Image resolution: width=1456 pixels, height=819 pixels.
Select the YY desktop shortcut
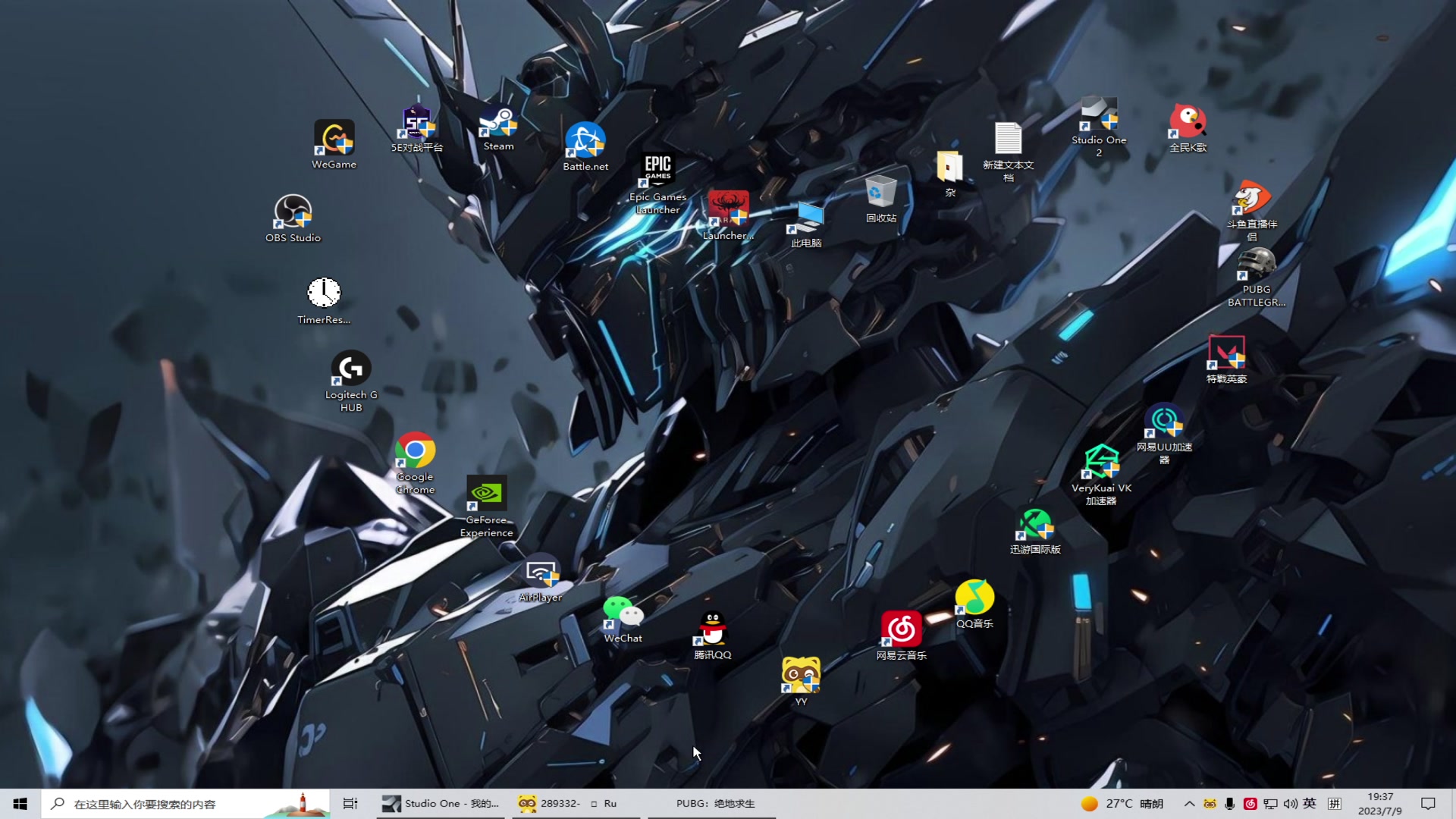pyautogui.click(x=801, y=681)
